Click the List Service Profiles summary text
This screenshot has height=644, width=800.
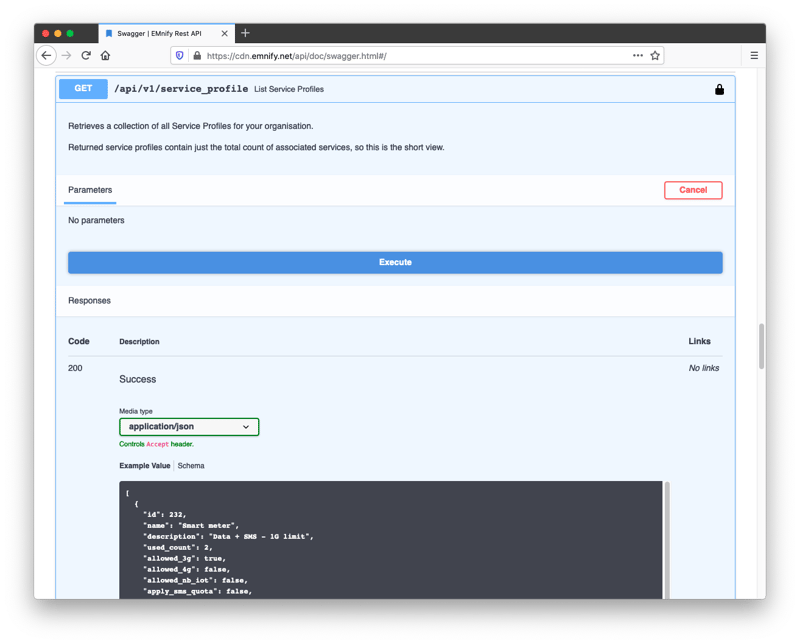(x=289, y=89)
